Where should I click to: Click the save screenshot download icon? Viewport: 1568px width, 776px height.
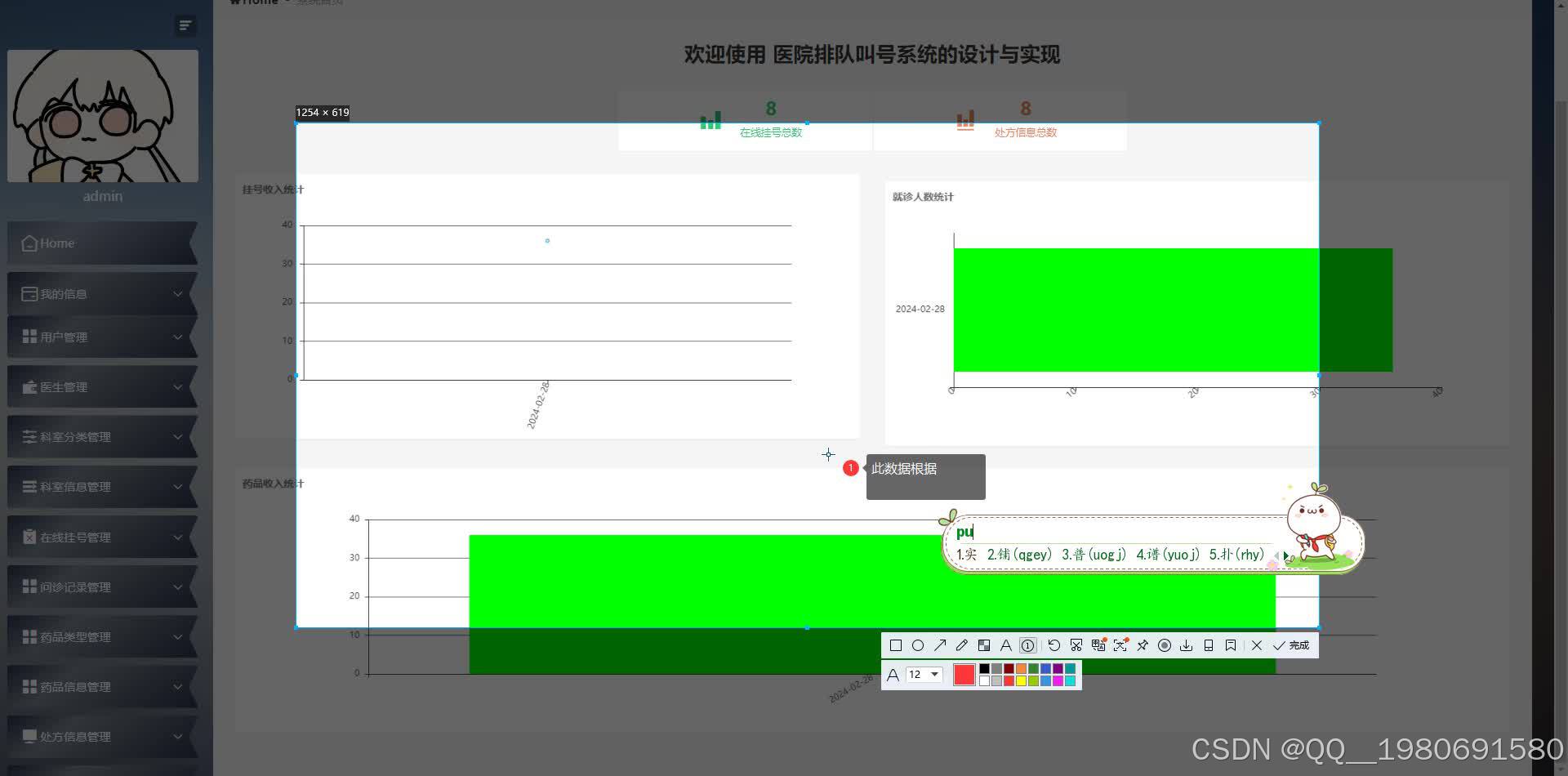(x=1187, y=645)
